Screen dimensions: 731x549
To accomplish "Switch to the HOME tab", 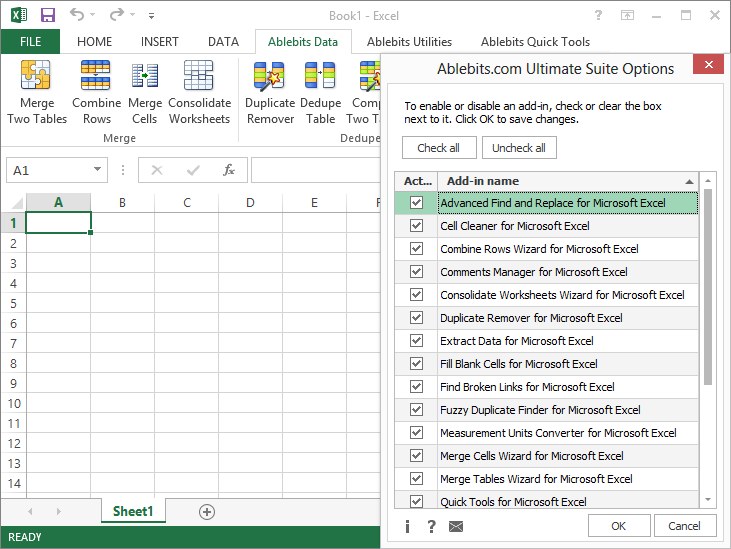I will pos(94,41).
